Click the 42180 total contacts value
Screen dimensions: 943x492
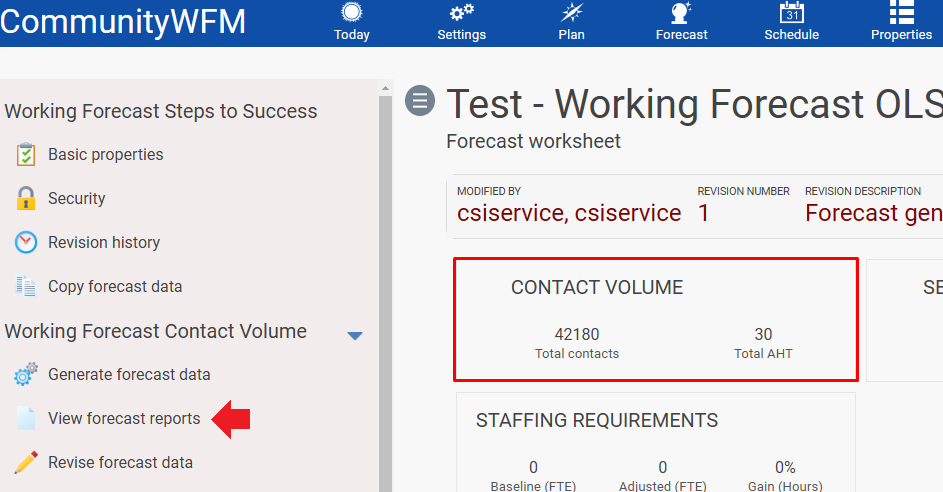click(577, 334)
